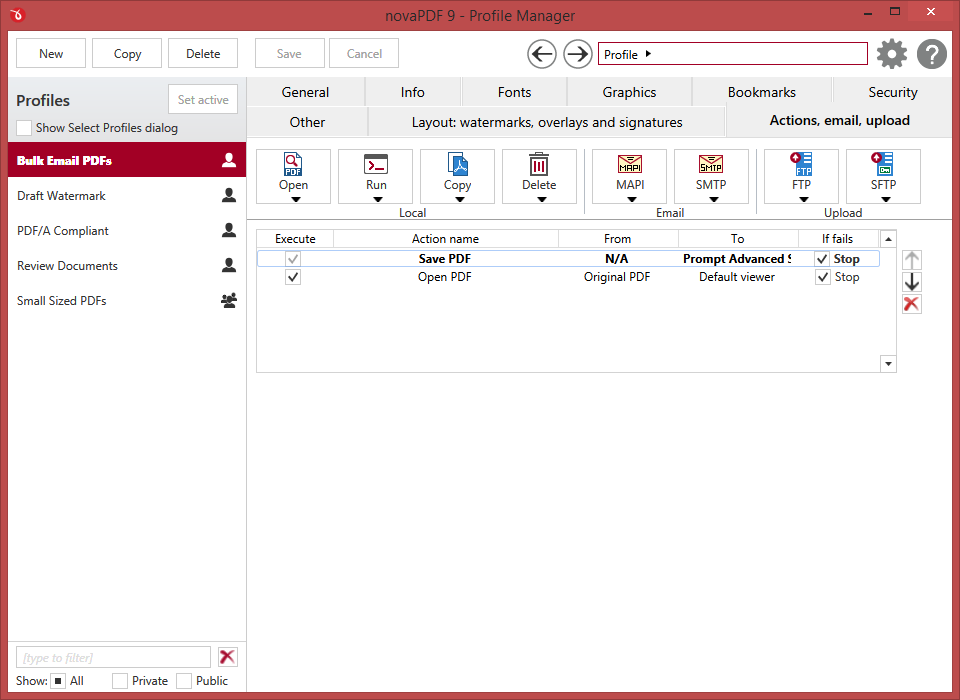
Task: Expand the Copy action dropdown arrow
Action: tap(458, 199)
